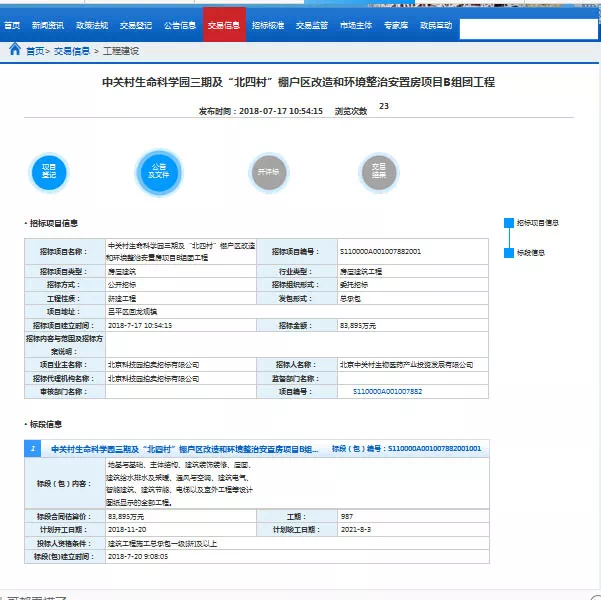Click the page title 中关村生命科学园三期

pos(298,82)
